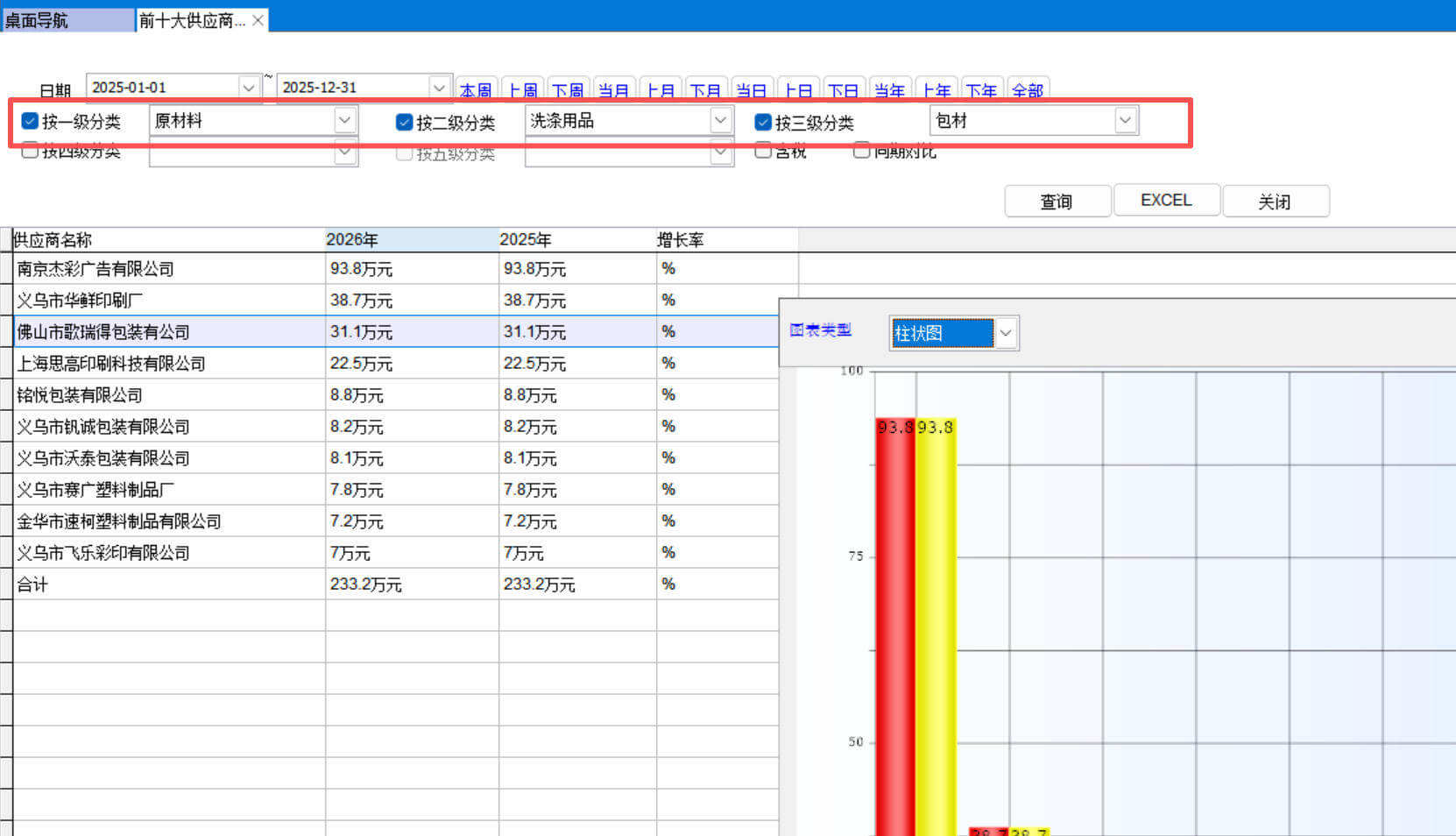Uncheck the 按一级分类 checkbox
This screenshot has width=1456, height=836.
[x=31, y=121]
